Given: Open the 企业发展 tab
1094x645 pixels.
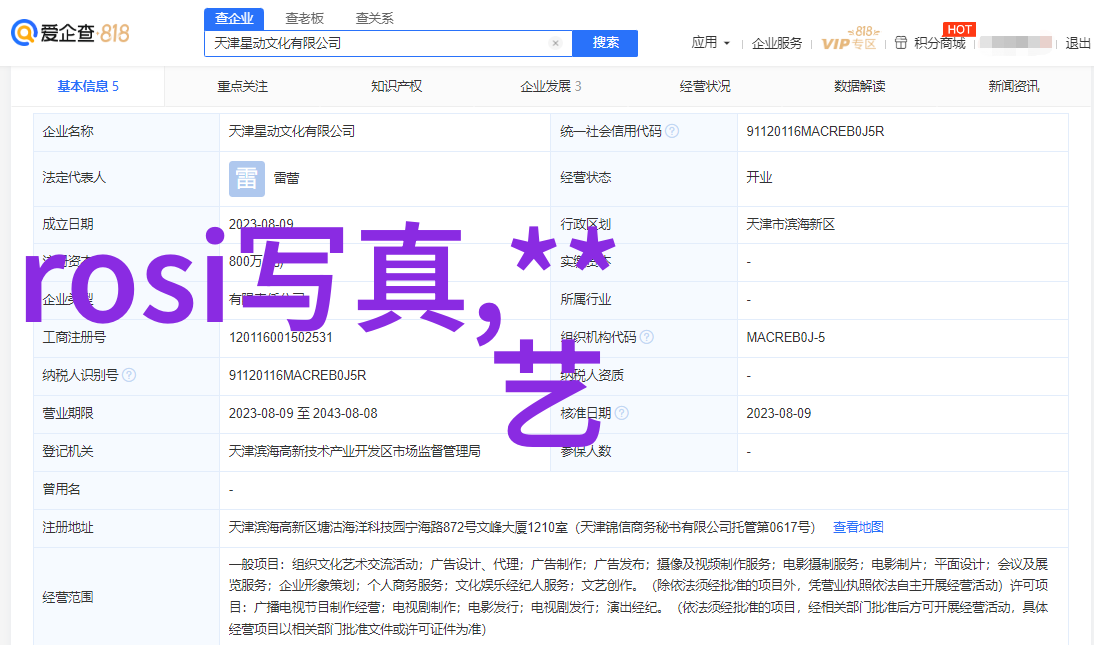Looking at the screenshot, I should [x=550, y=86].
